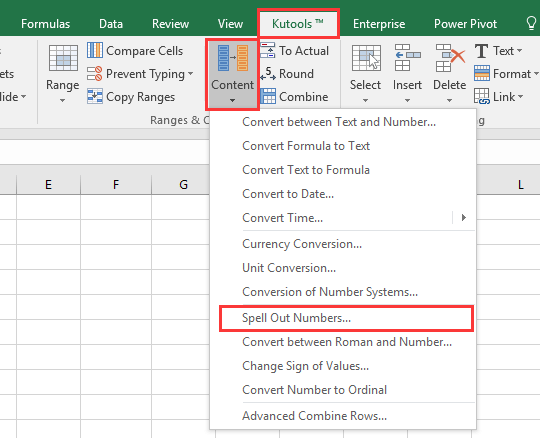The image size is (540, 438).
Task: Expand the Convert Time submenu arrow
Action: pos(464,217)
